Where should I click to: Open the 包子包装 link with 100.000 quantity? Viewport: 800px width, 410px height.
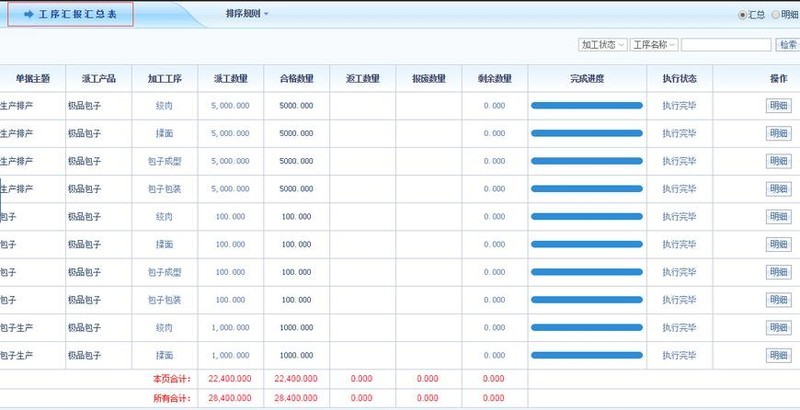click(x=164, y=300)
